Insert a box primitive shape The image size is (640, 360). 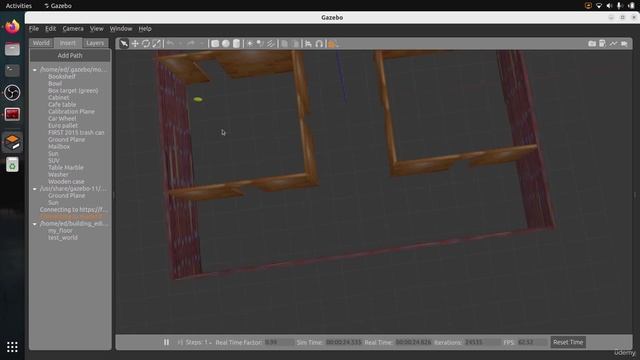[x=215, y=44]
